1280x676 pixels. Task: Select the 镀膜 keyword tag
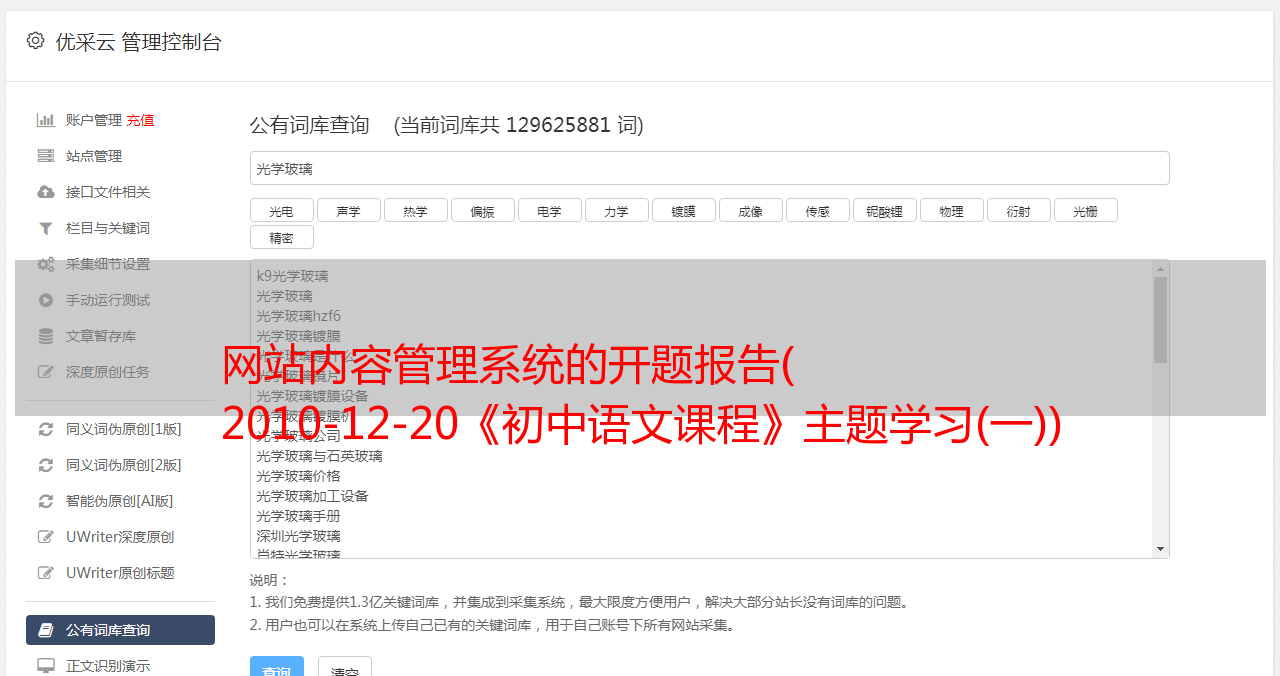[684, 210]
